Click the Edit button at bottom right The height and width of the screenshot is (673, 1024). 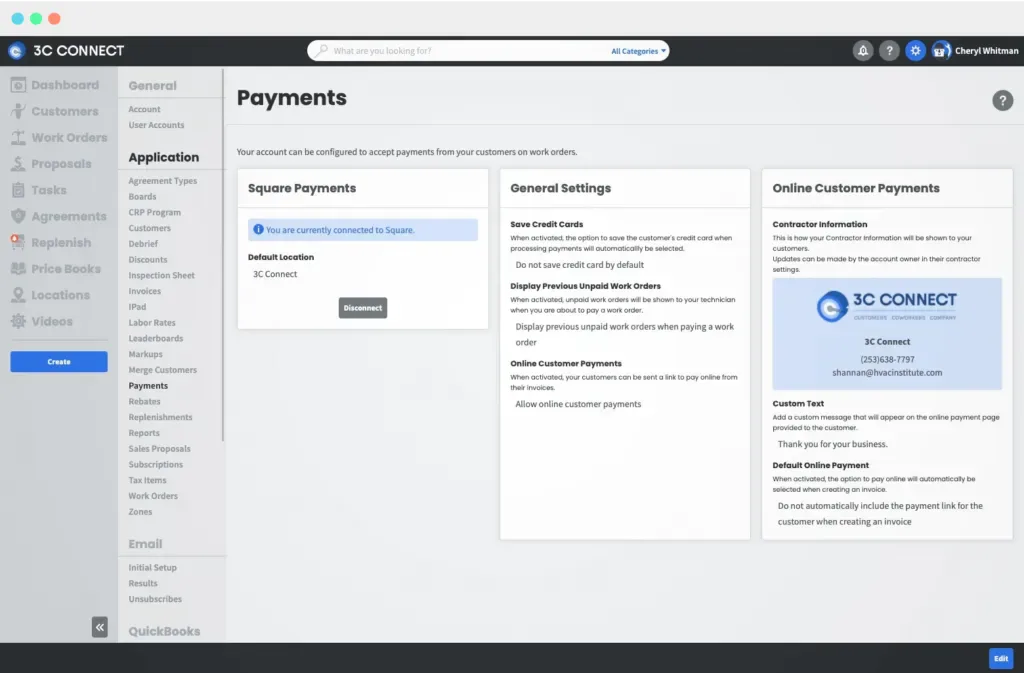tap(1000, 659)
